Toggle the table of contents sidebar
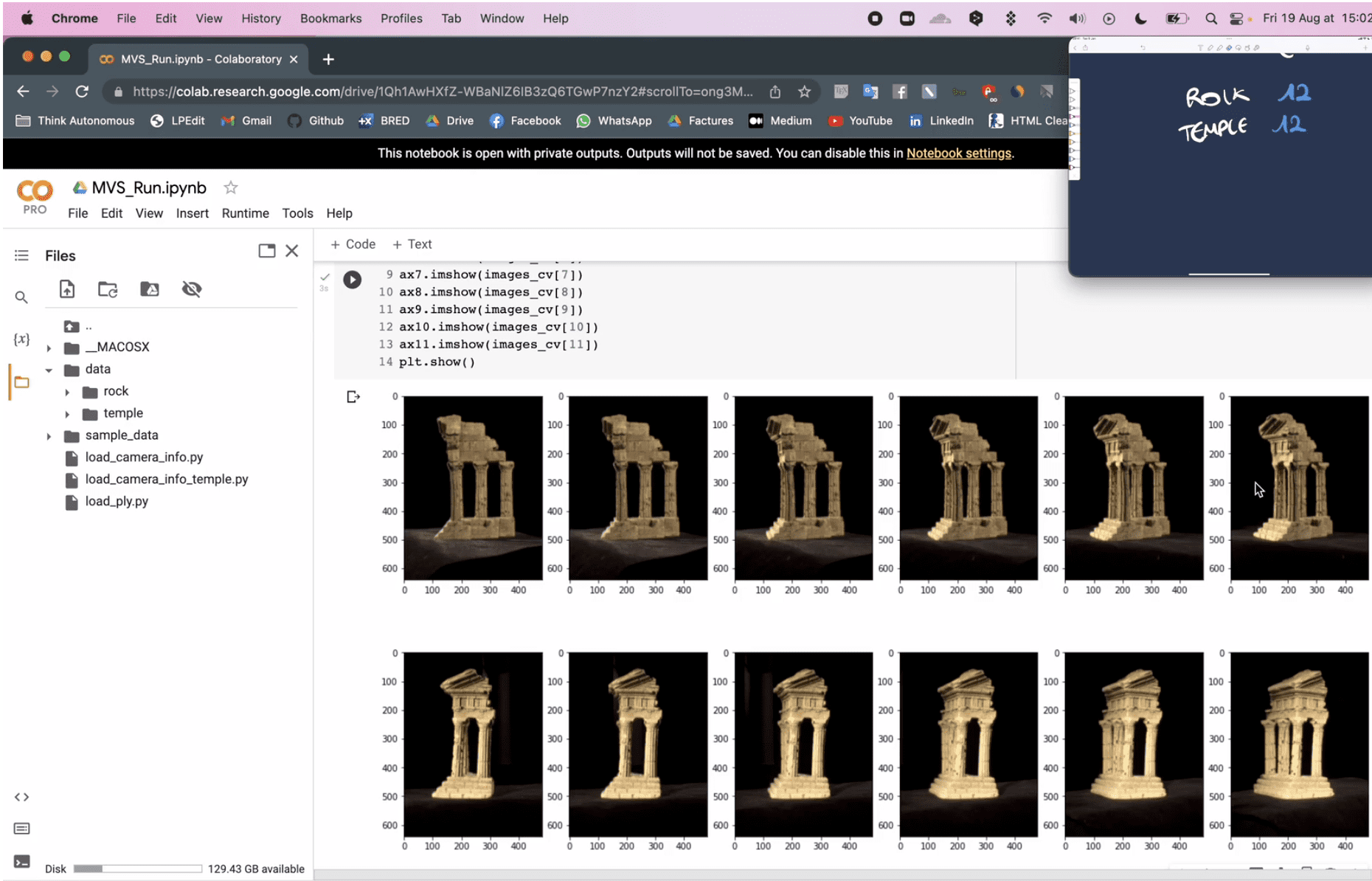This screenshot has height=881, width=1372. 21,255
